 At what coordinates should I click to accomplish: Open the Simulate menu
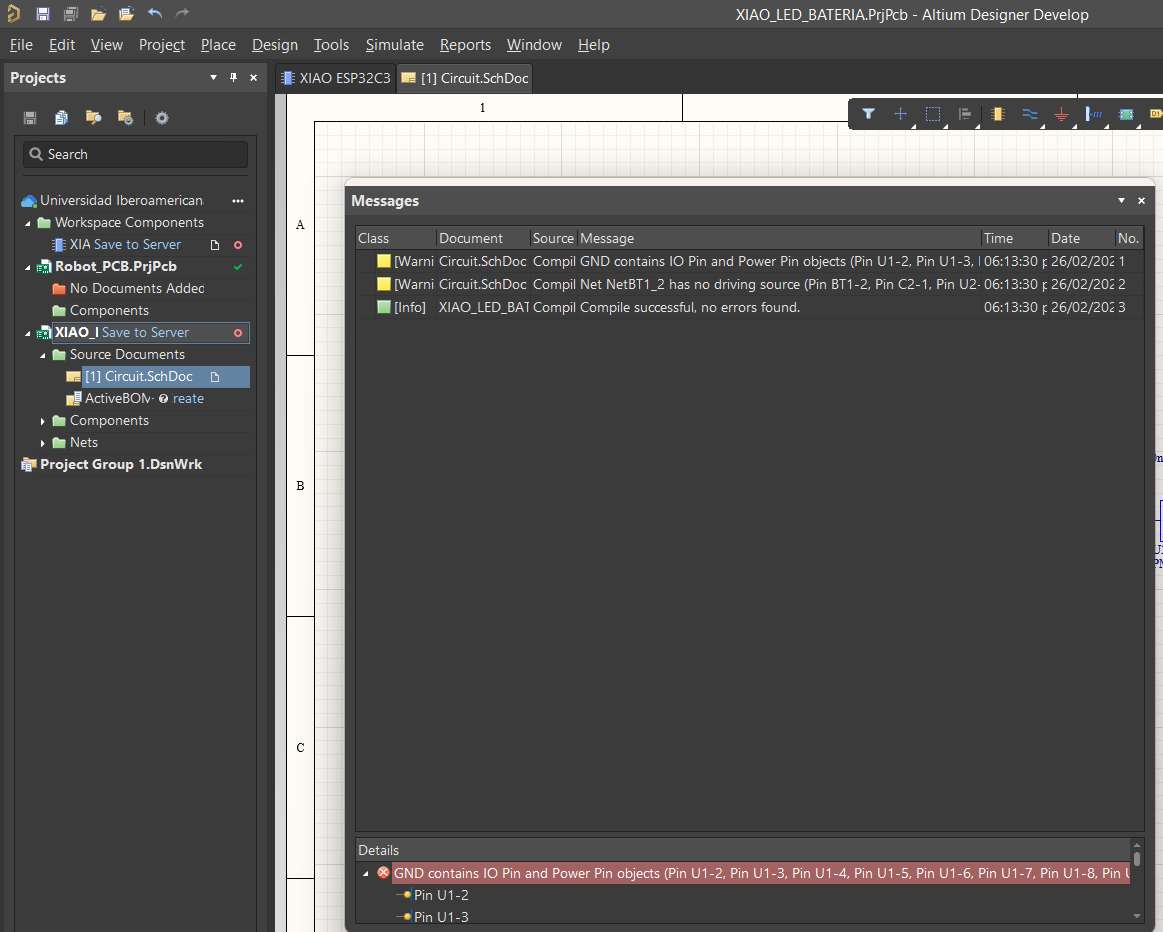point(394,45)
